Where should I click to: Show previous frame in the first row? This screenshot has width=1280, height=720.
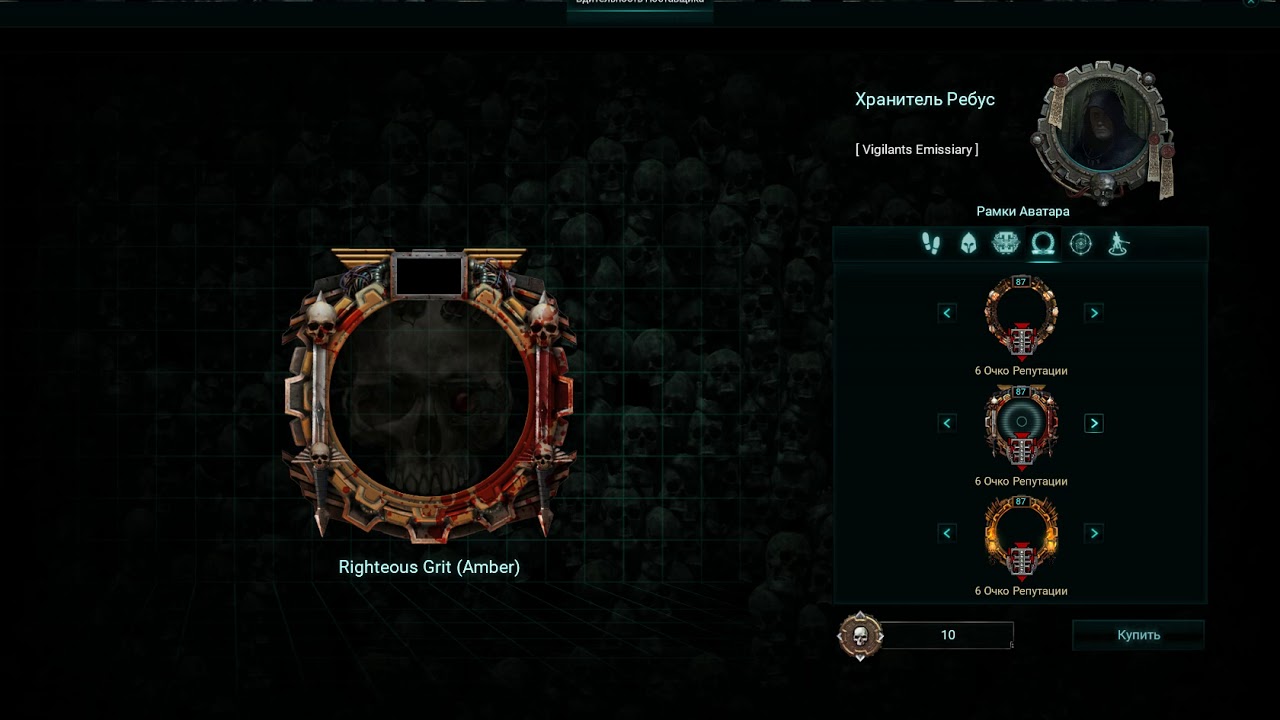pyautogui.click(x=947, y=313)
